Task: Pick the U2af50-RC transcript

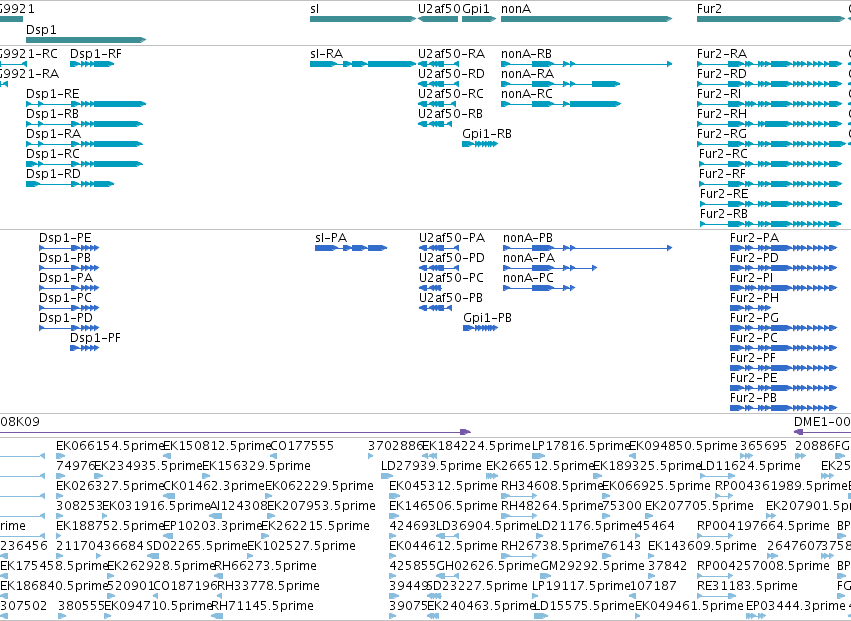Action: 439,104
